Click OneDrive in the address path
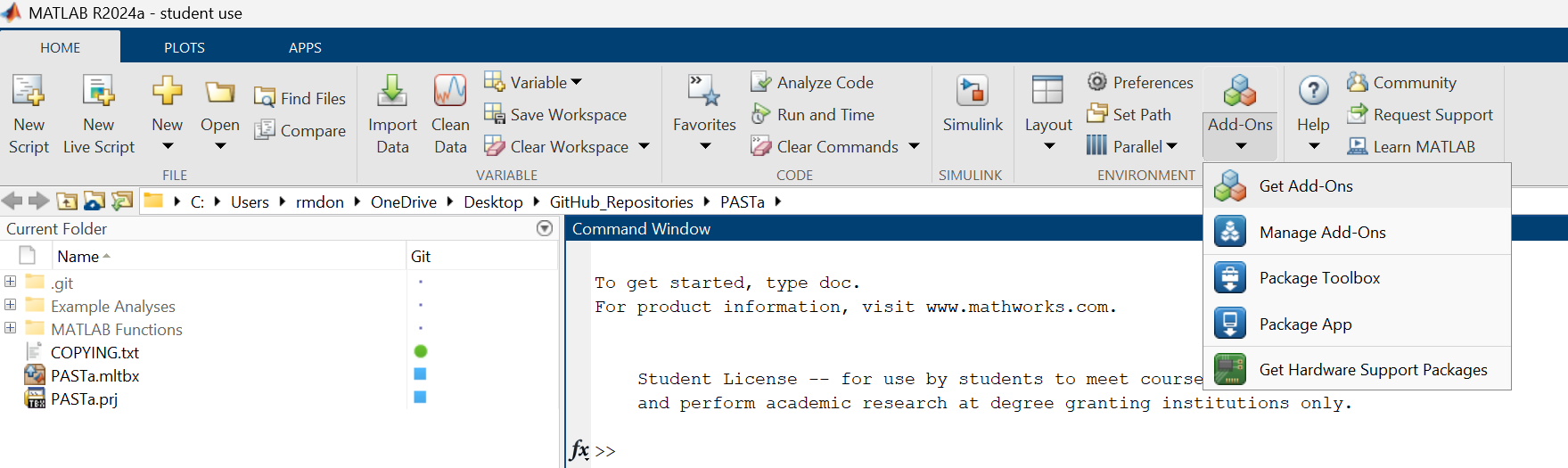 404,202
